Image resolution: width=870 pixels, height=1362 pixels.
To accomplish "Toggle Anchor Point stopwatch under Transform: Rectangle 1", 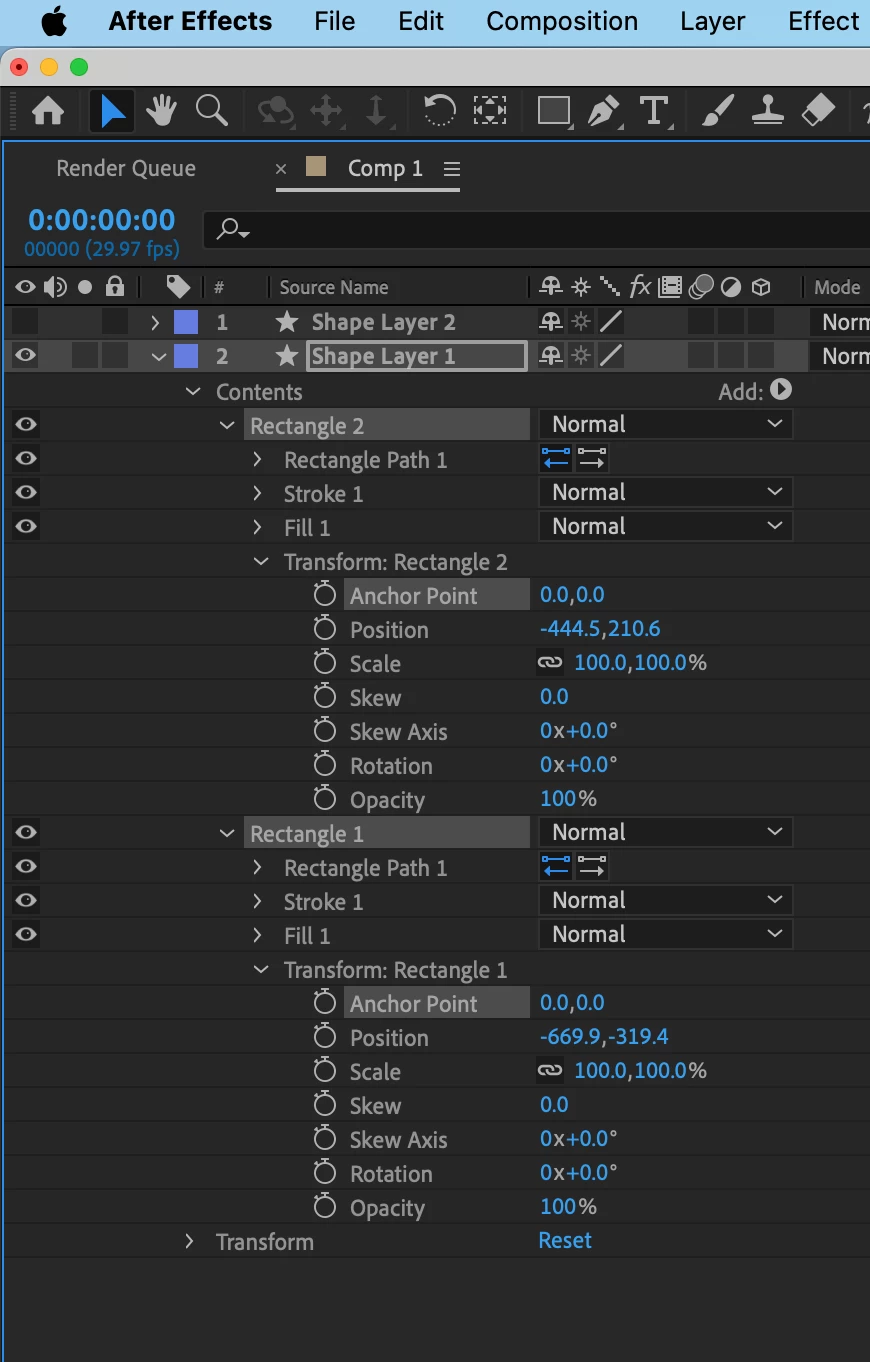I will click(x=324, y=1003).
